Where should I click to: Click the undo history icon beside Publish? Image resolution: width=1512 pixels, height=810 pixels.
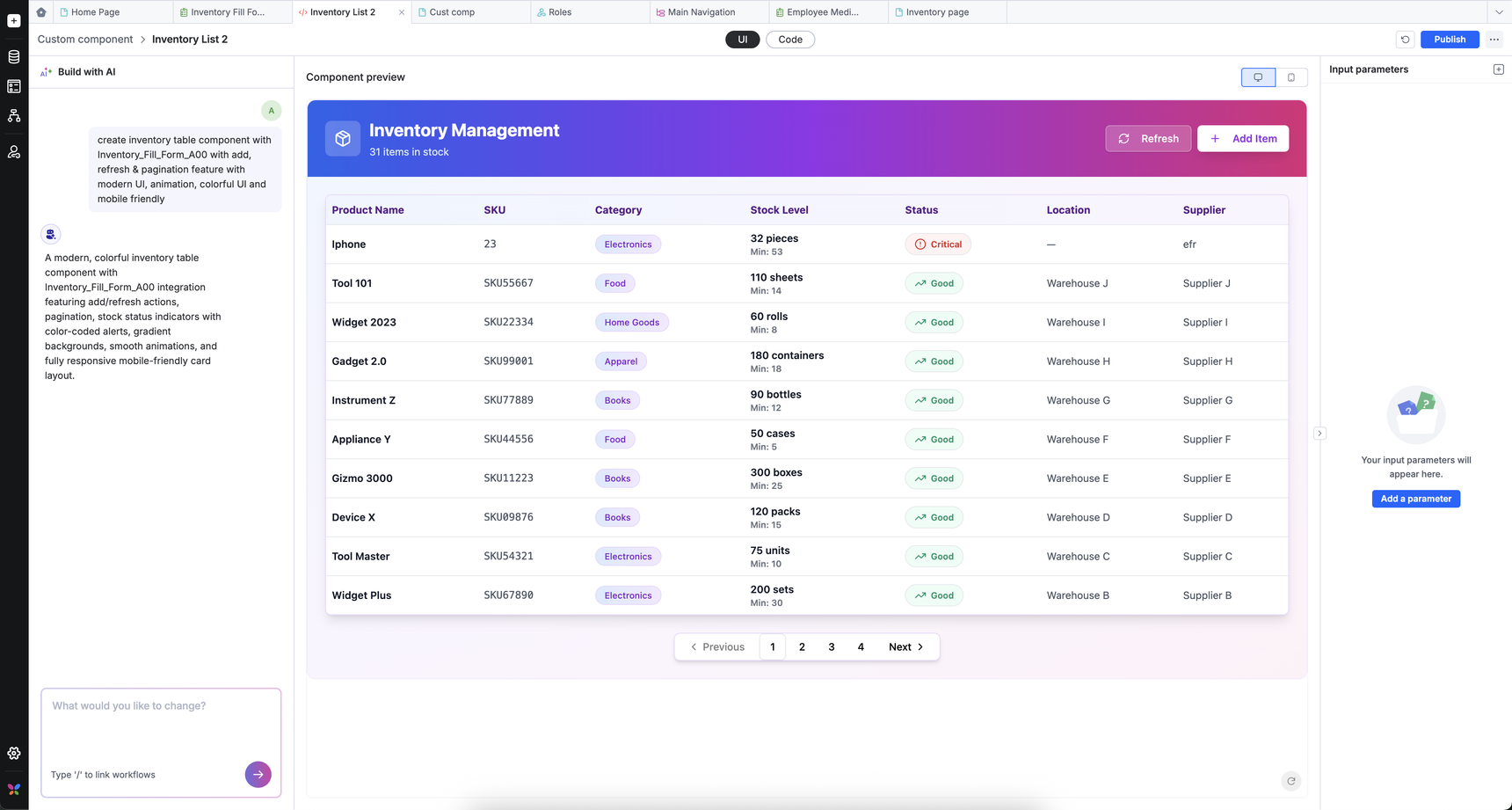point(1405,40)
